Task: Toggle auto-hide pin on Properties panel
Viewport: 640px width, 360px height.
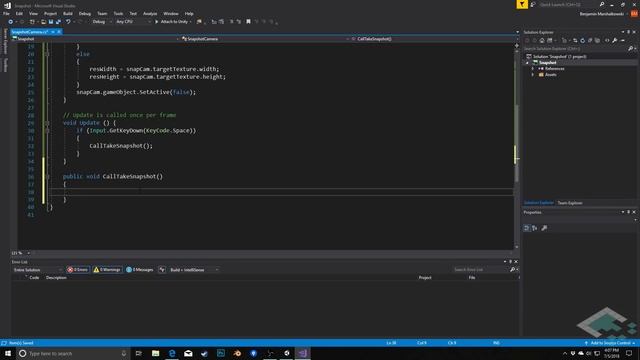Action: tap(629, 212)
